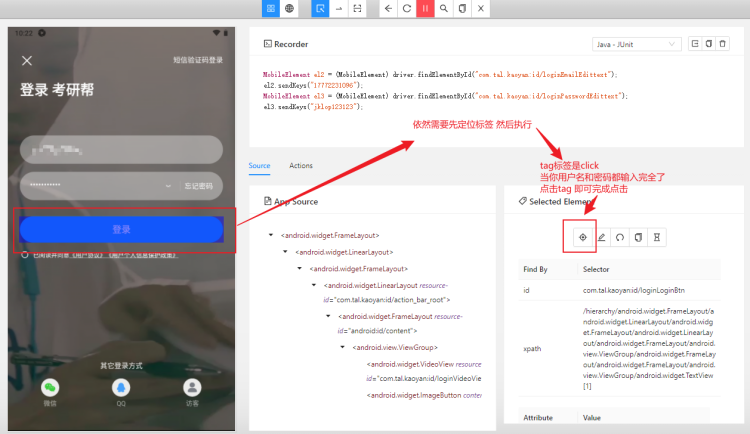Quit session with top toolbar X
This screenshot has width=750, height=434.
(481, 8)
